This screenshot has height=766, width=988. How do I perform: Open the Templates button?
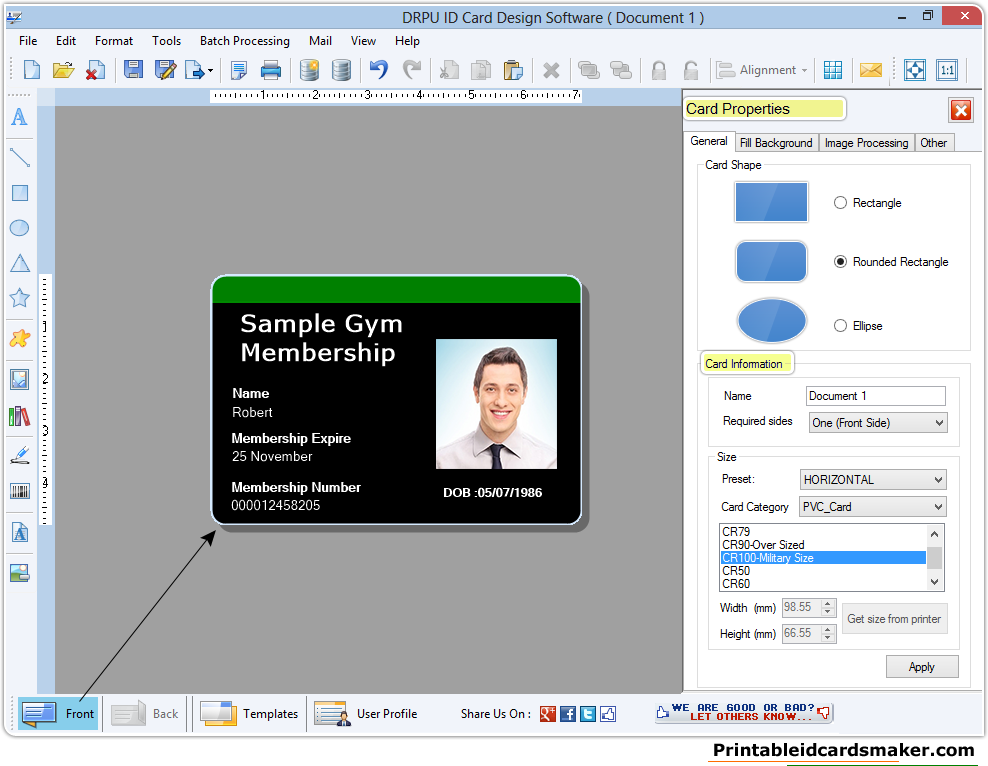click(249, 714)
